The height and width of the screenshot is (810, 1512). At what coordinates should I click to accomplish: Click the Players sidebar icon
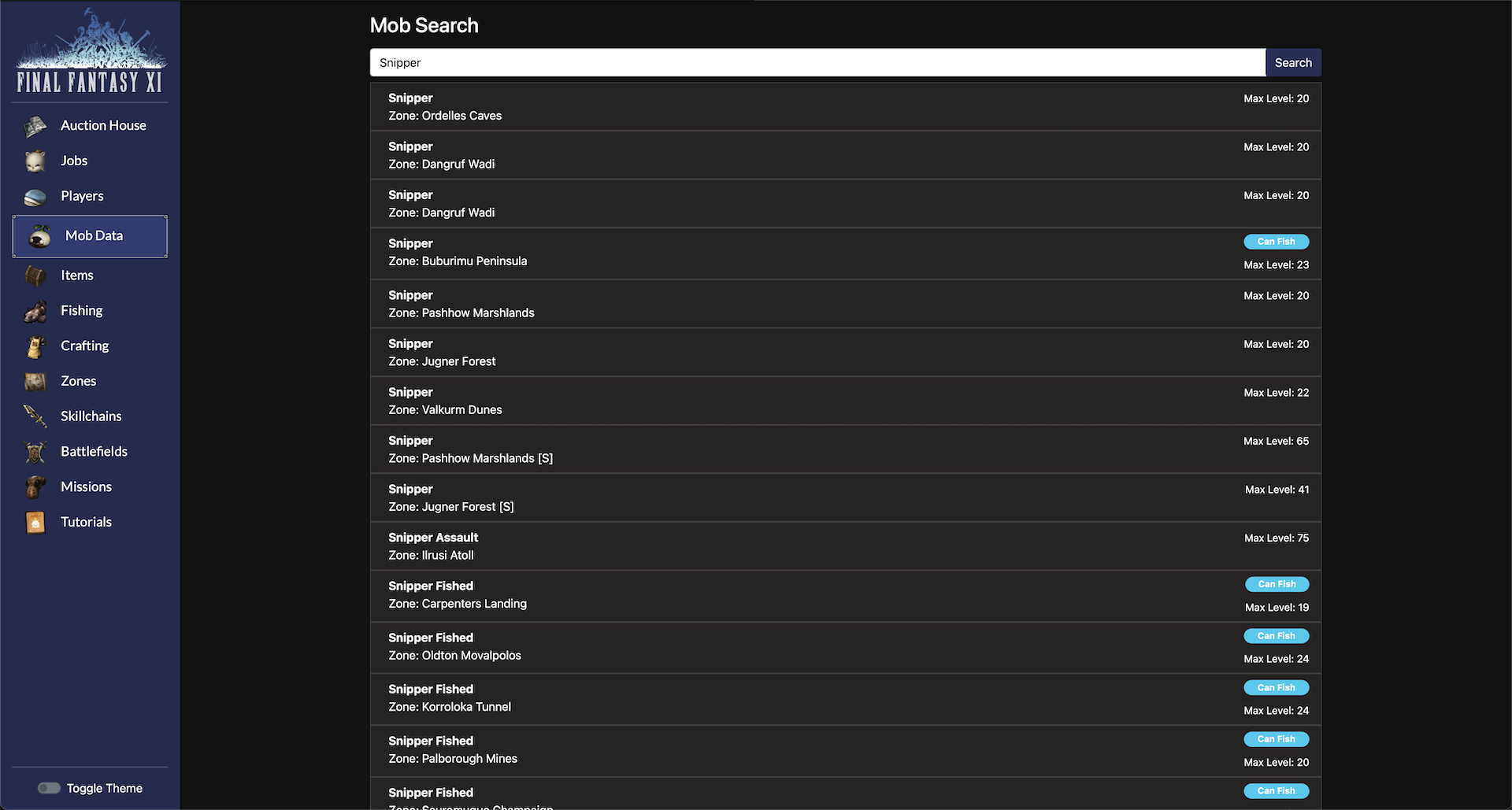click(x=35, y=197)
